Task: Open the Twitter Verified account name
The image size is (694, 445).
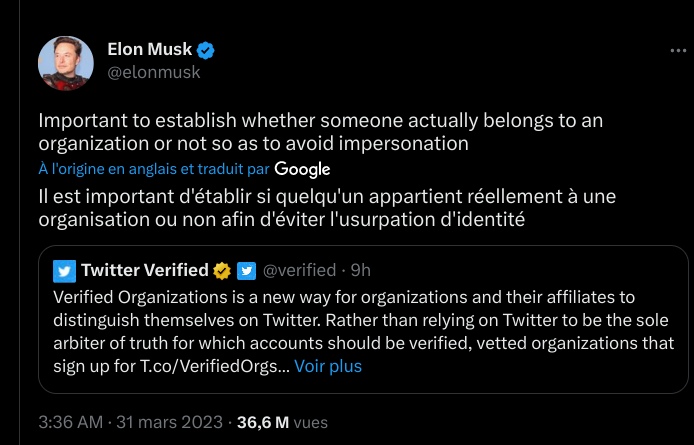Action: [144, 270]
